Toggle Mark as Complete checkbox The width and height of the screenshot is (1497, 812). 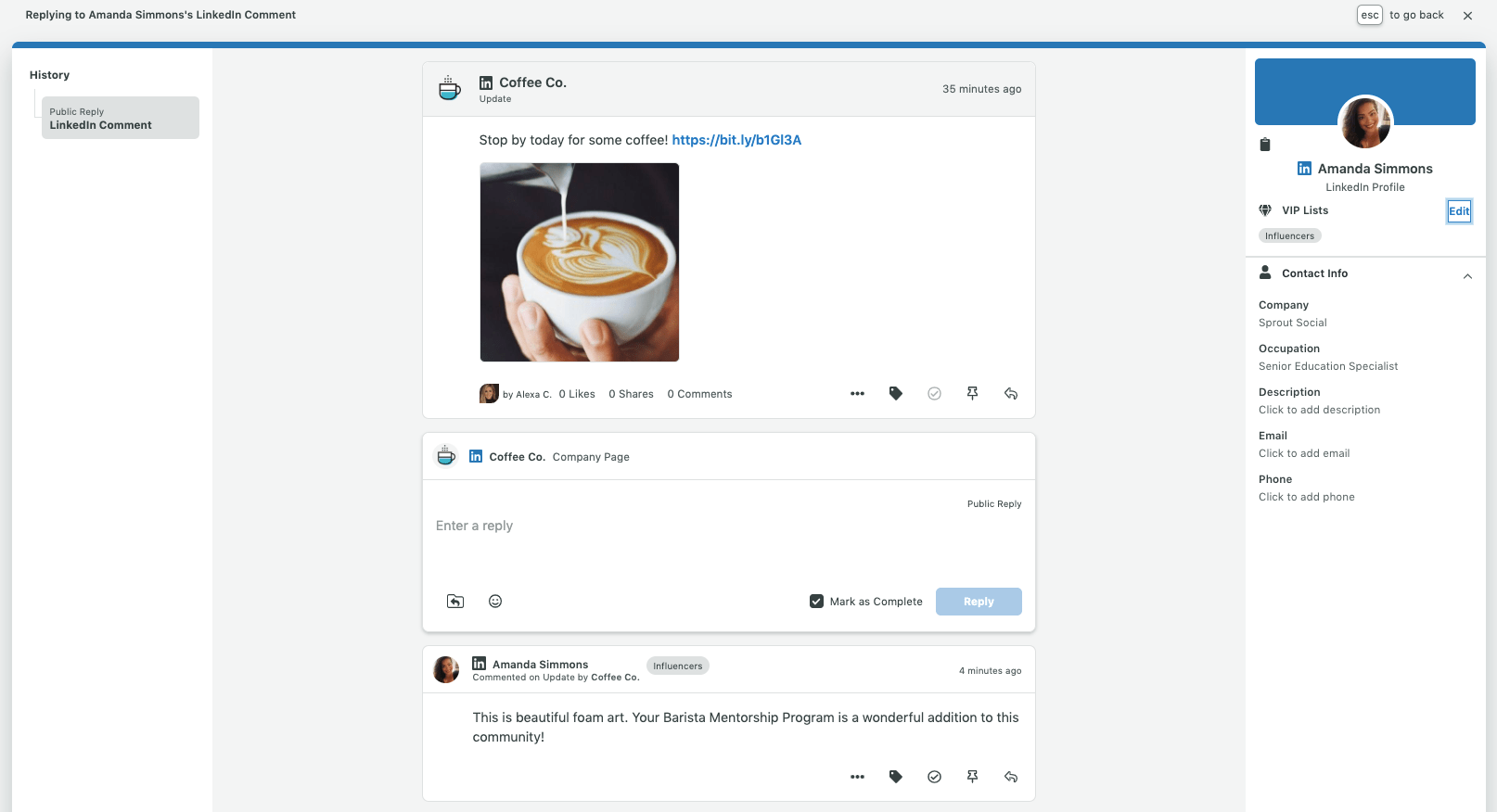coord(816,602)
